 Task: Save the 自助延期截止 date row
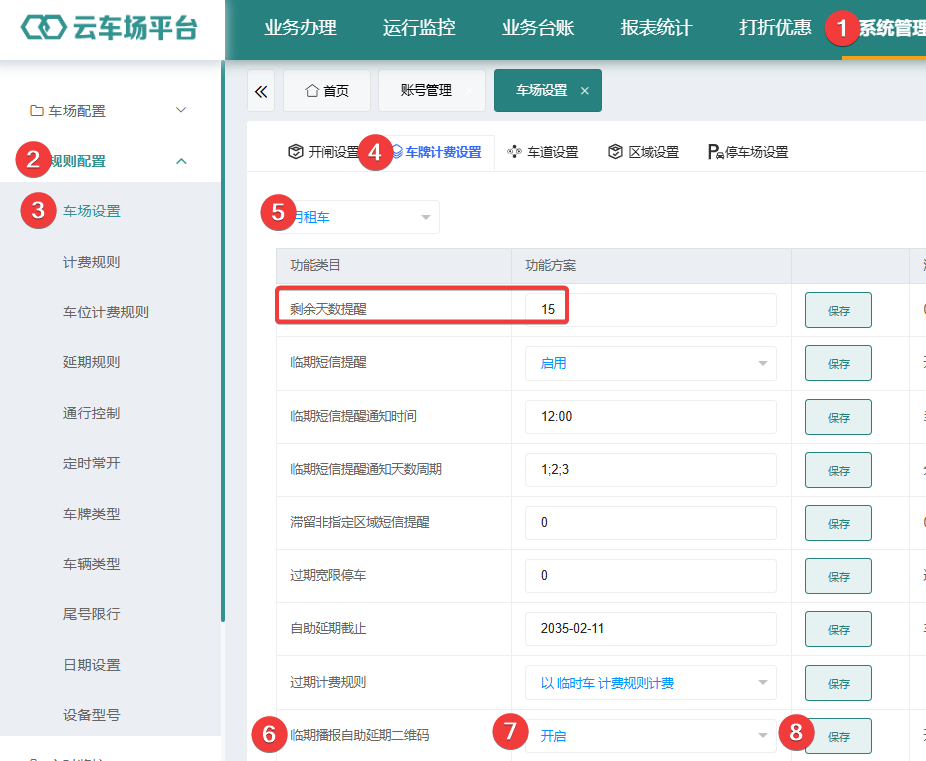click(x=838, y=629)
